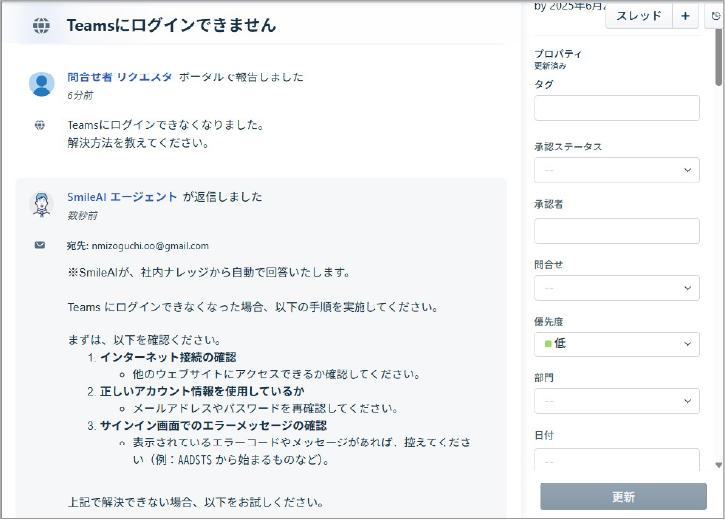Open the 問合せ者 リクエスタ profile link
The width and height of the screenshot is (725, 520).
pyautogui.click(x=120, y=77)
